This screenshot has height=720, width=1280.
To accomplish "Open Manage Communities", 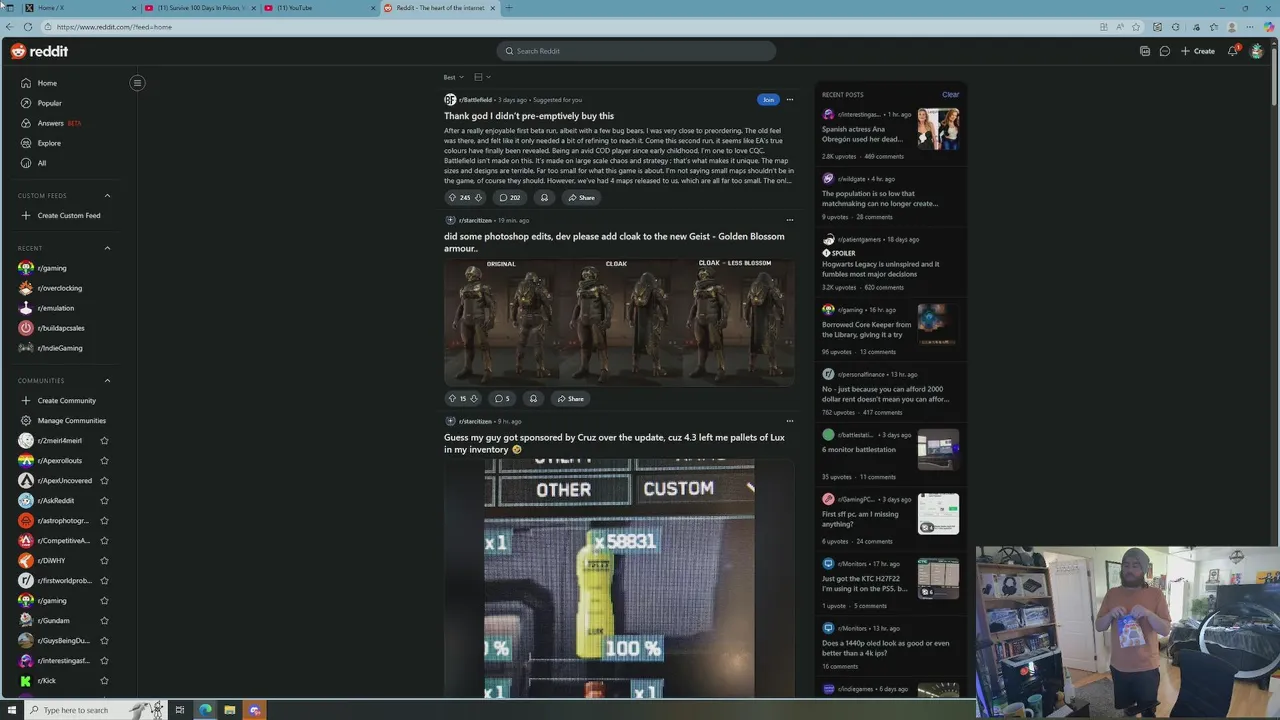I will tap(71, 421).
